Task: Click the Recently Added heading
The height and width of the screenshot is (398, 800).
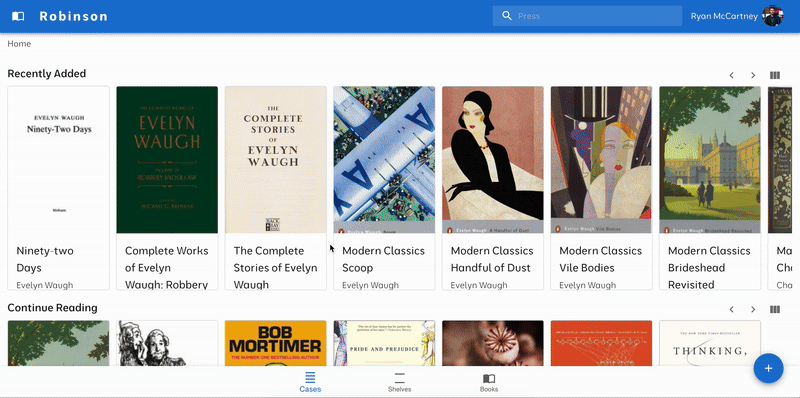Action: click(46, 73)
